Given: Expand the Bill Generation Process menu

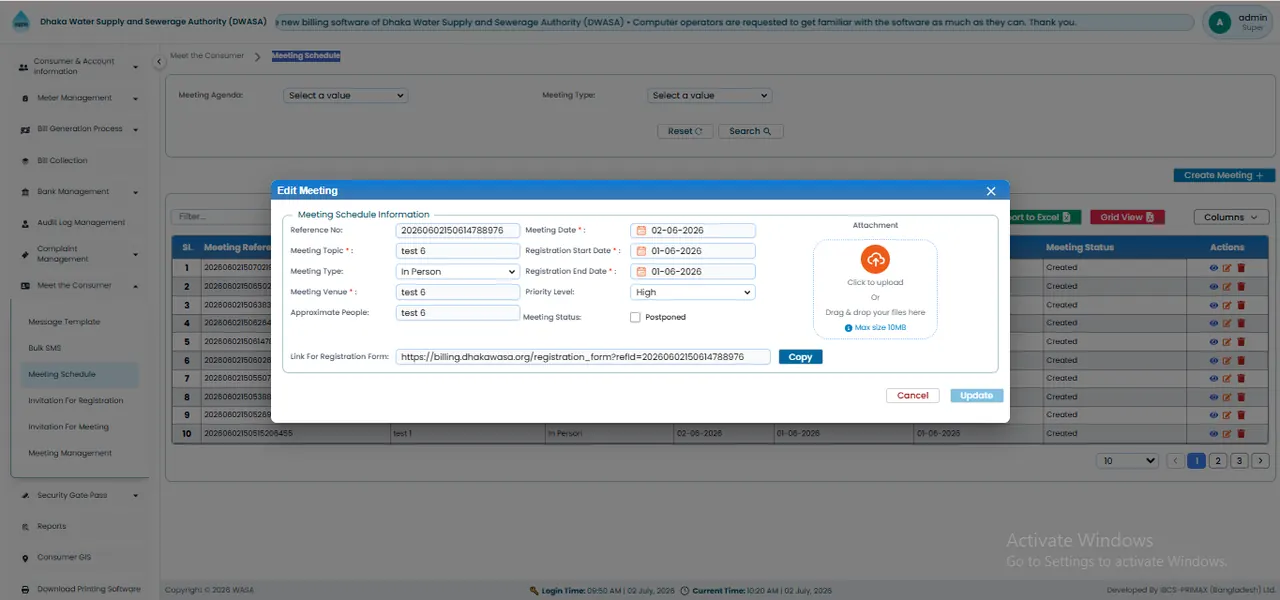Looking at the screenshot, I should point(79,129).
